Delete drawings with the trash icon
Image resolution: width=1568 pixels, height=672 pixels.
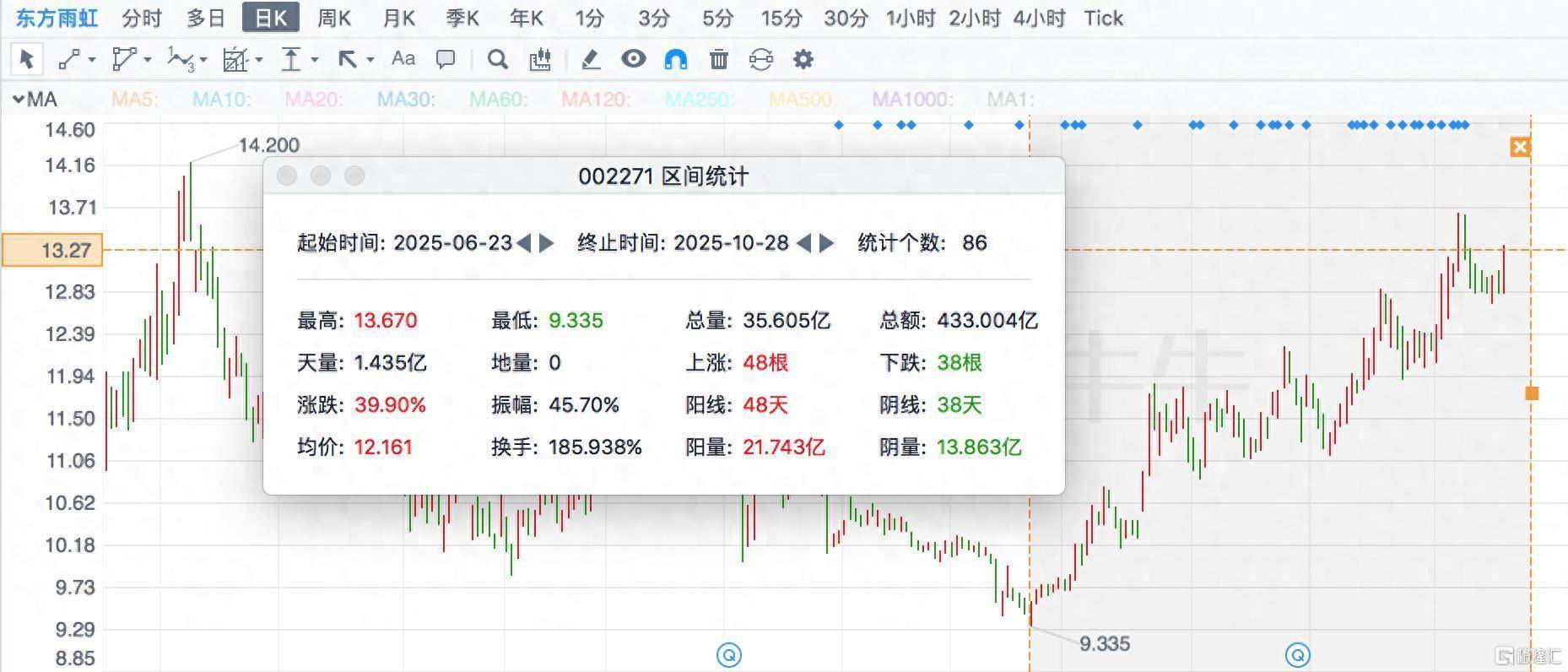719,59
